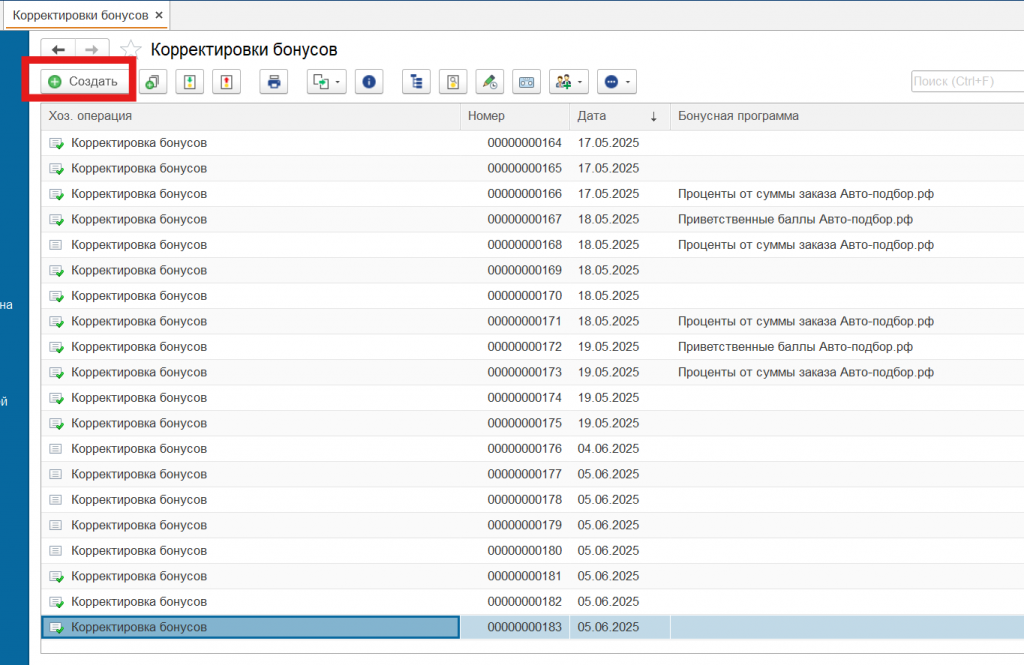Open the document structure tree icon
1024x665 pixels.
click(417, 82)
